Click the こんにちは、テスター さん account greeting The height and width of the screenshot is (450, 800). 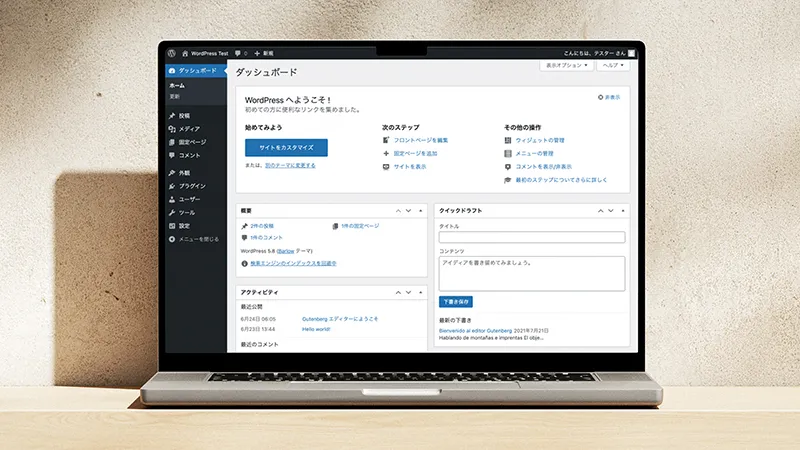(x=594, y=53)
